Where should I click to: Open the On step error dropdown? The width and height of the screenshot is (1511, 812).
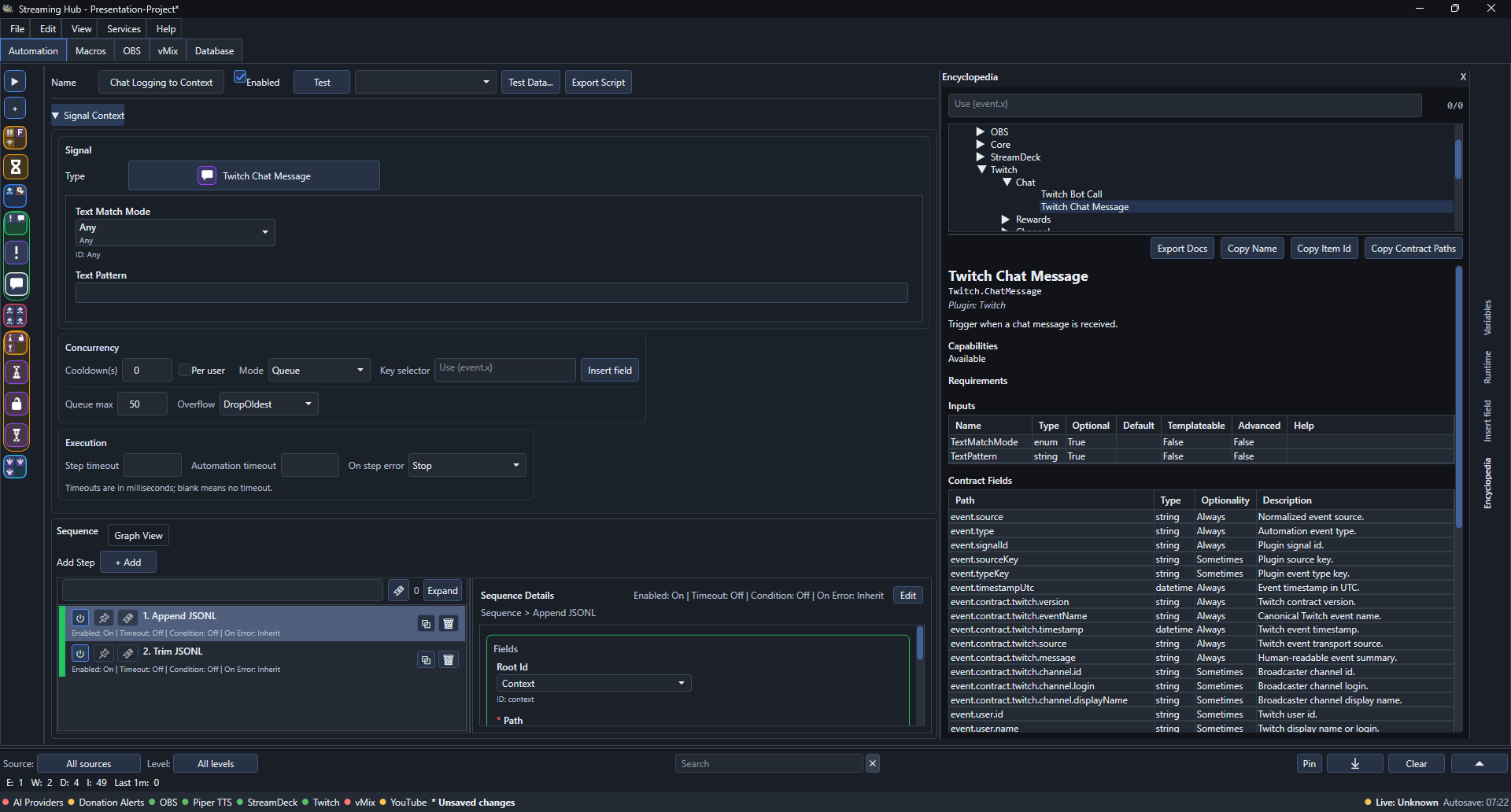point(467,466)
